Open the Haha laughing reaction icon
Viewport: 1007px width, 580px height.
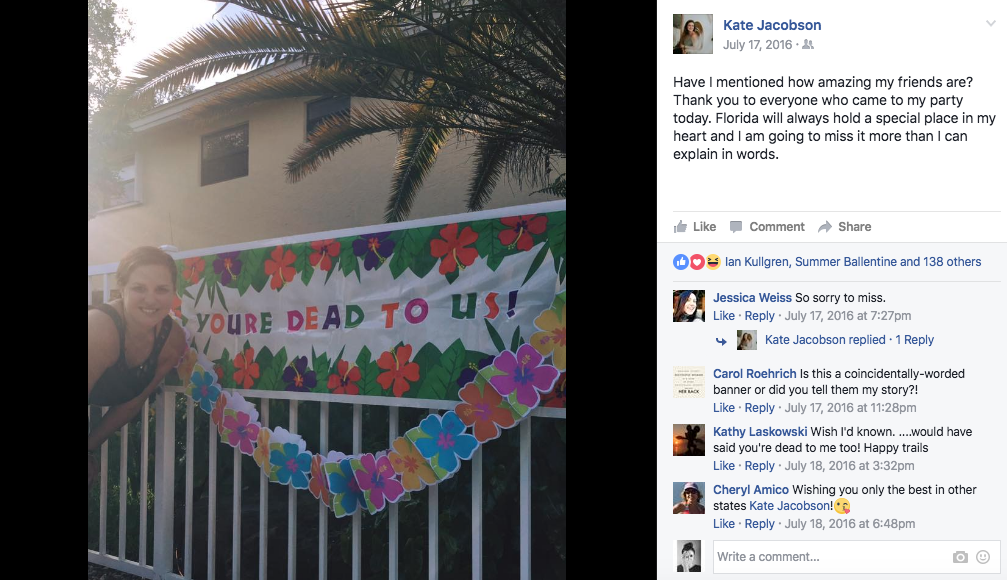tap(712, 261)
